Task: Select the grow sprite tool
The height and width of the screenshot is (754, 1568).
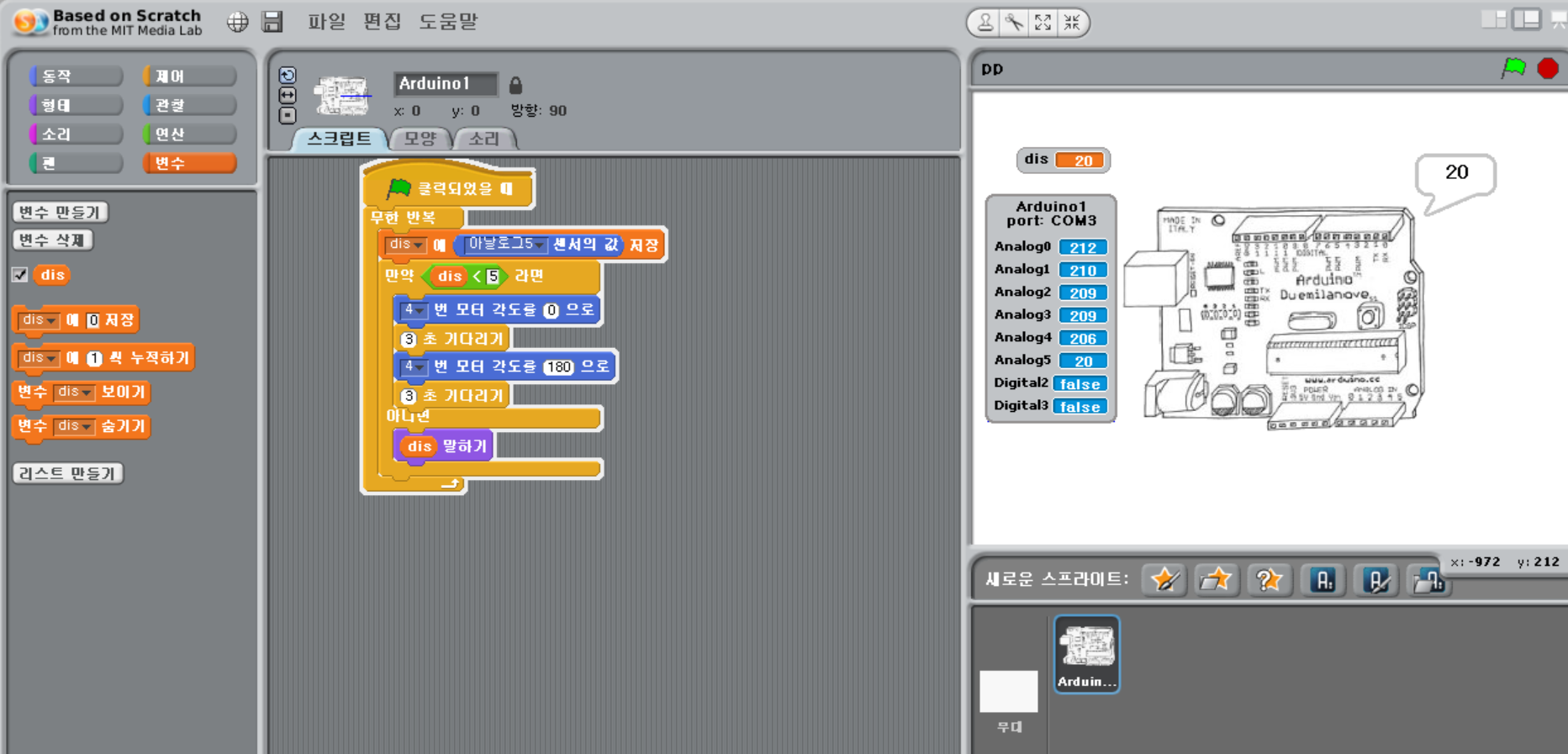Action: 1043,23
